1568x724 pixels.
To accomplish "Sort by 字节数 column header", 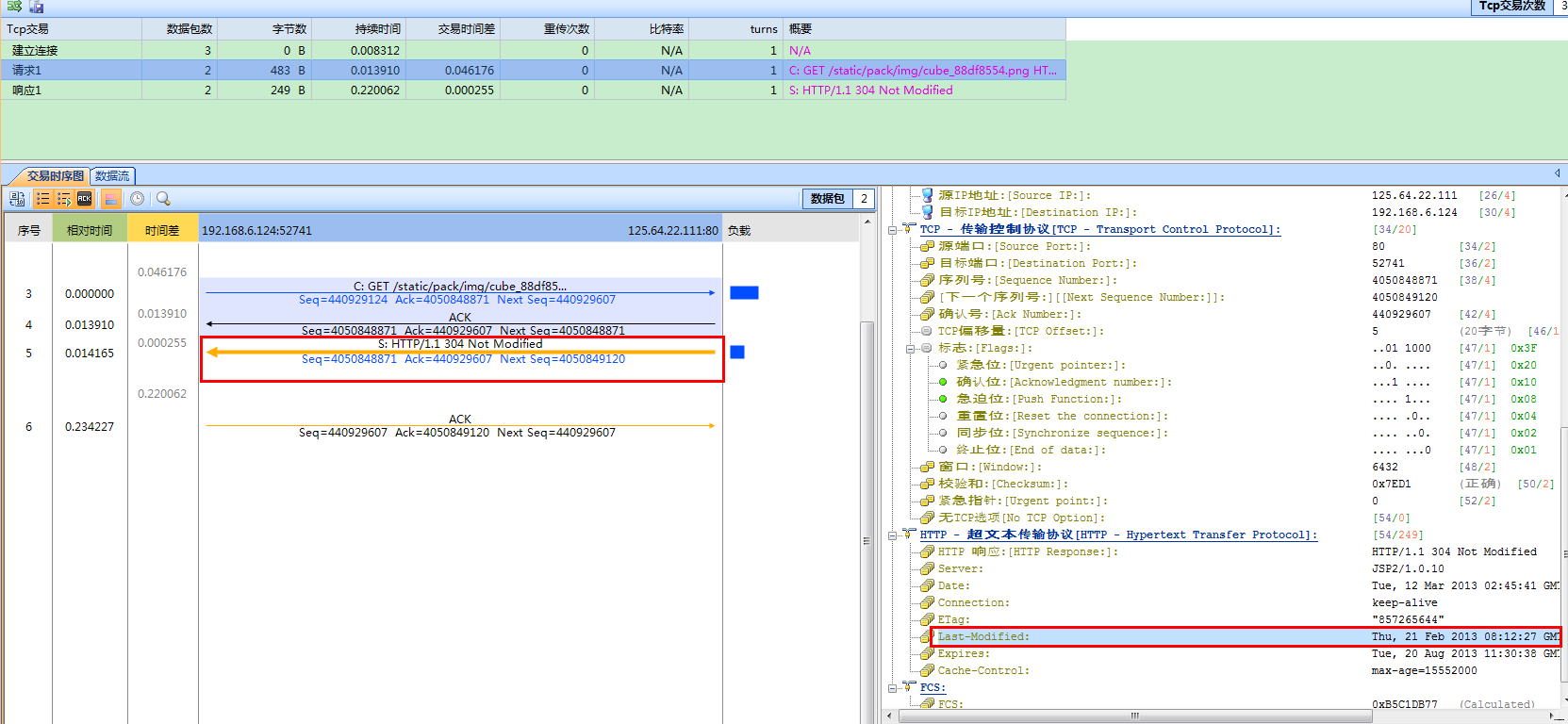I will [x=264, y=29].
